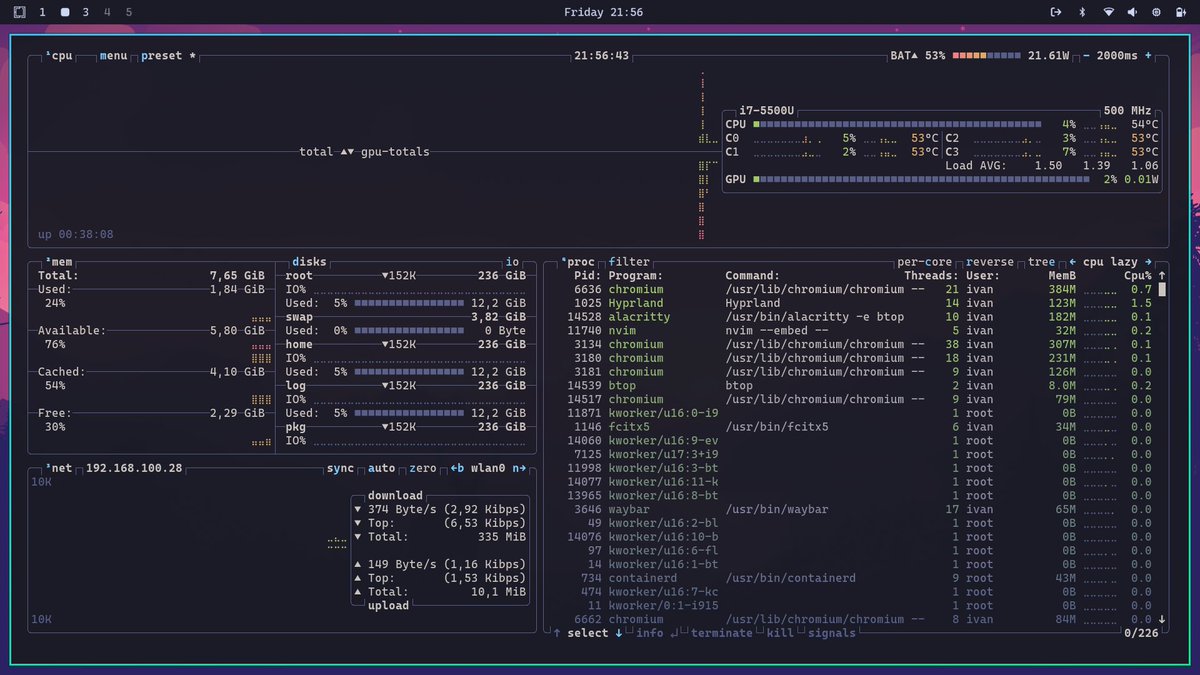The image size is (1200, 675).
Task: Open the btop menu
Action: pos(114,56)
